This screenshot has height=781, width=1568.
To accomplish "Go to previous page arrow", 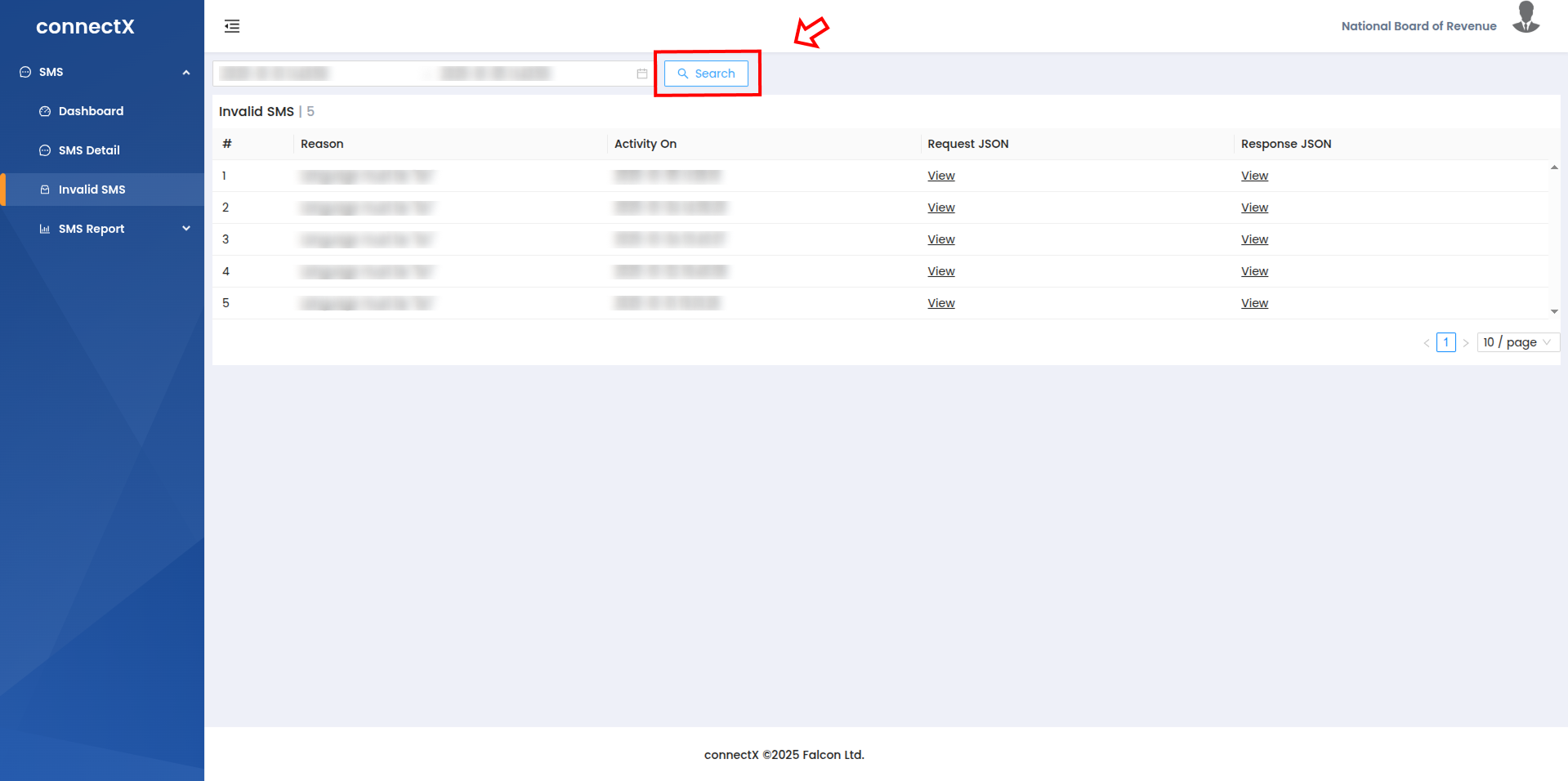I will coord(1427,343).
